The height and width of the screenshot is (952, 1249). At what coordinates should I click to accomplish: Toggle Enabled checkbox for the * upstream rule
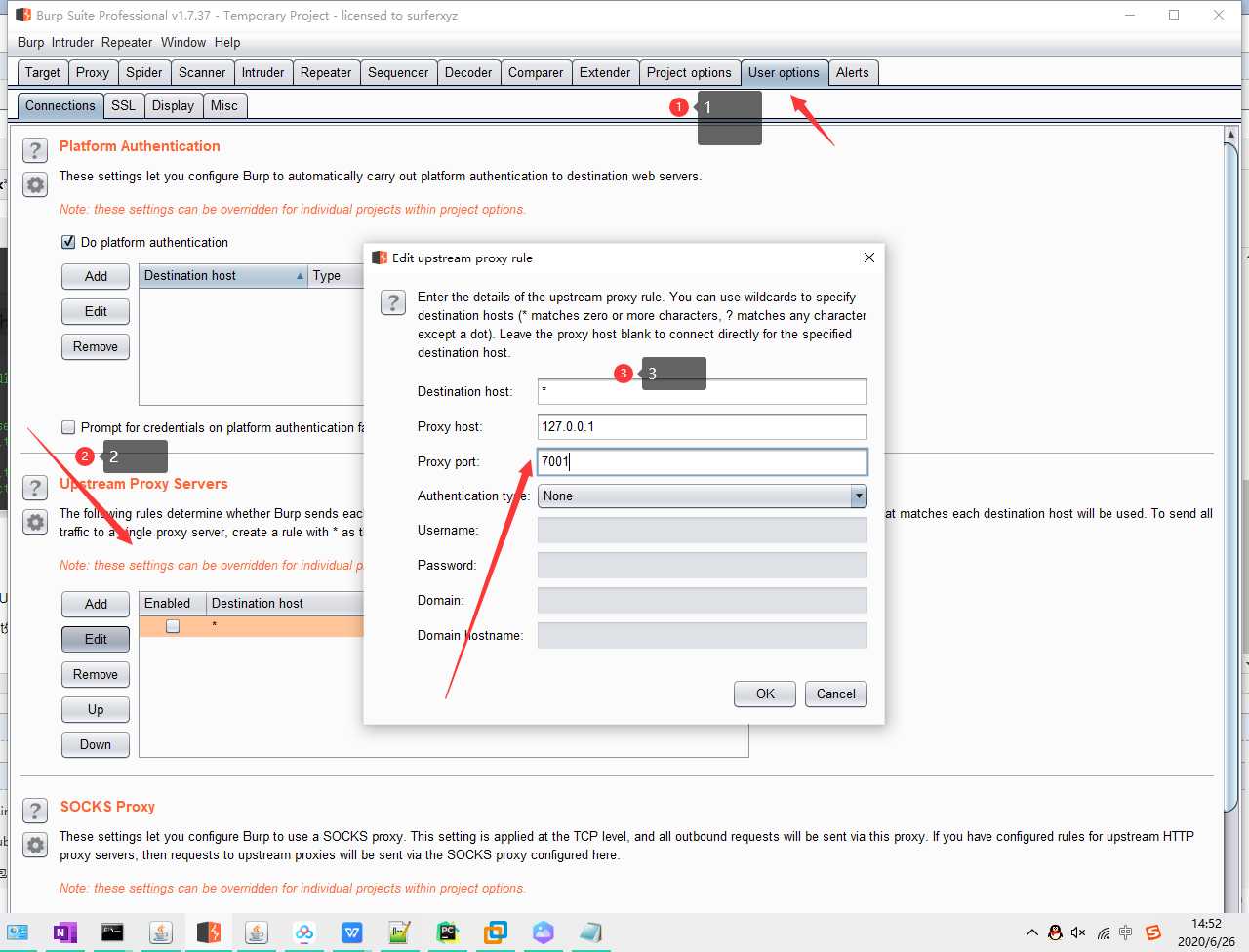click(x=173, y=626)
